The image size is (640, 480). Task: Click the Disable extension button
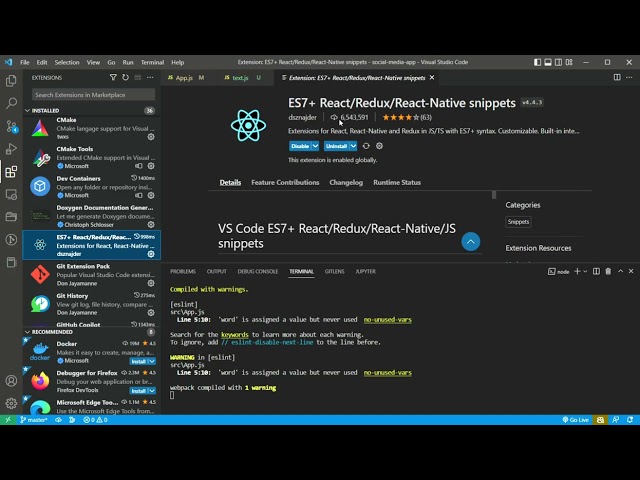300,146
